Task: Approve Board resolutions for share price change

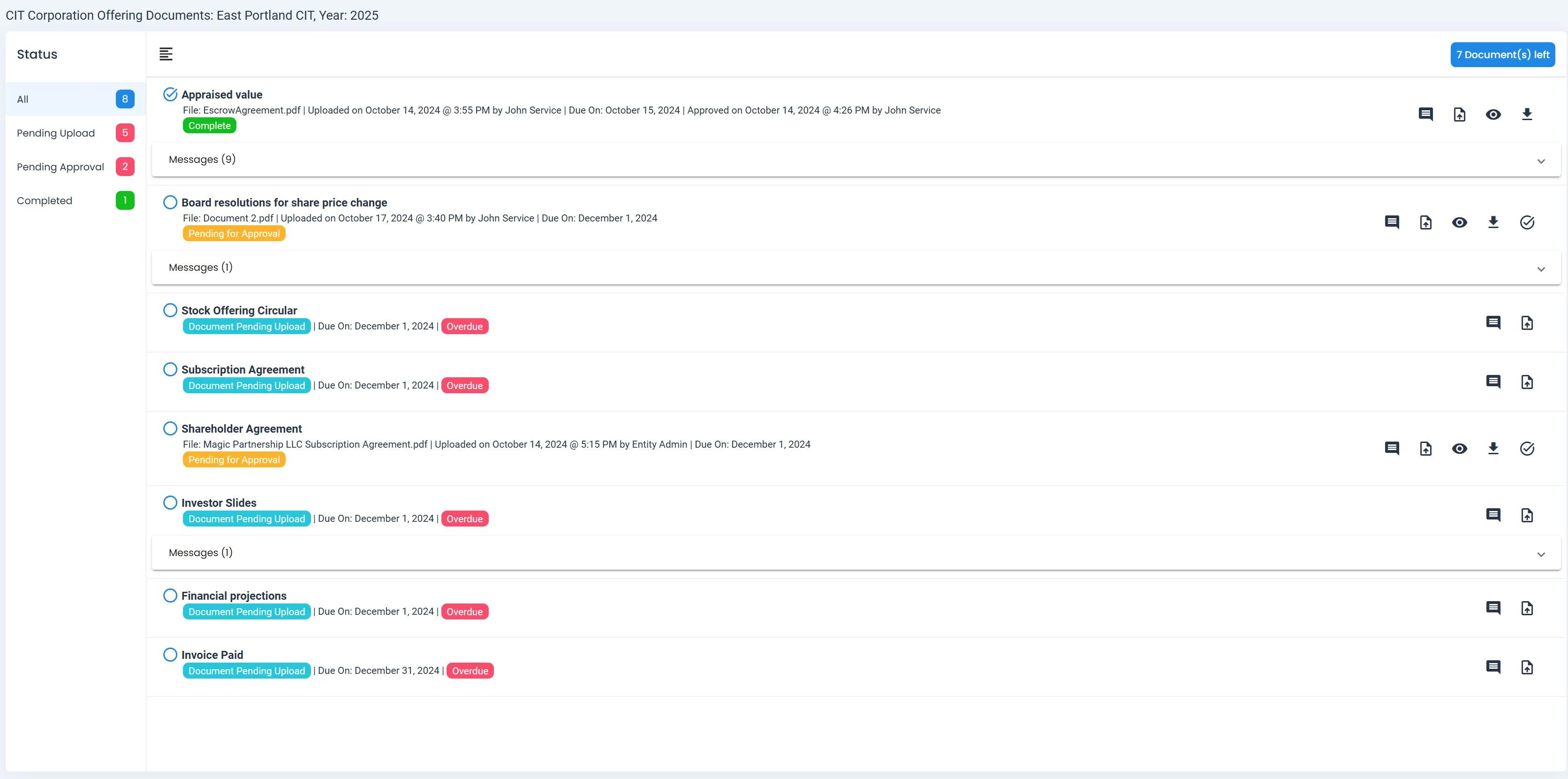Action: click(1527, 222)
